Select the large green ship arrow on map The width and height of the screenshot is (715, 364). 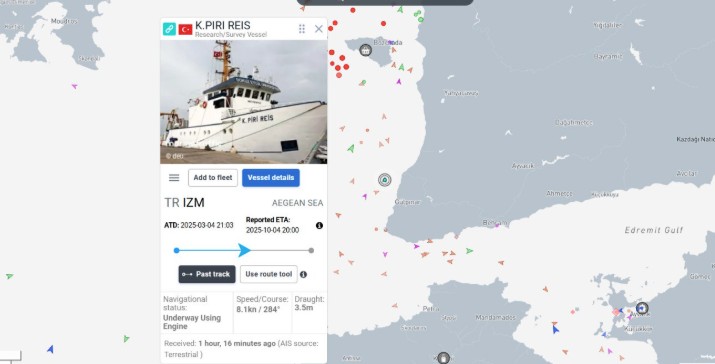click(351, 148)
